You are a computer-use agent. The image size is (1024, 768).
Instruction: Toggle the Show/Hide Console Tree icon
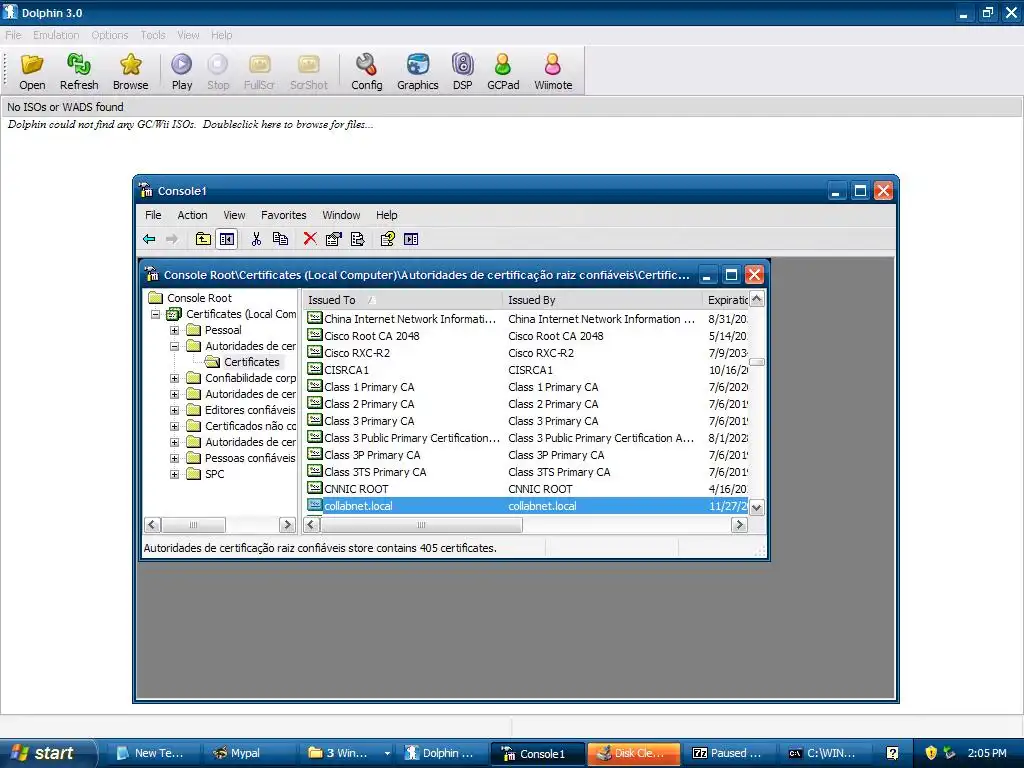click(227, 239)
